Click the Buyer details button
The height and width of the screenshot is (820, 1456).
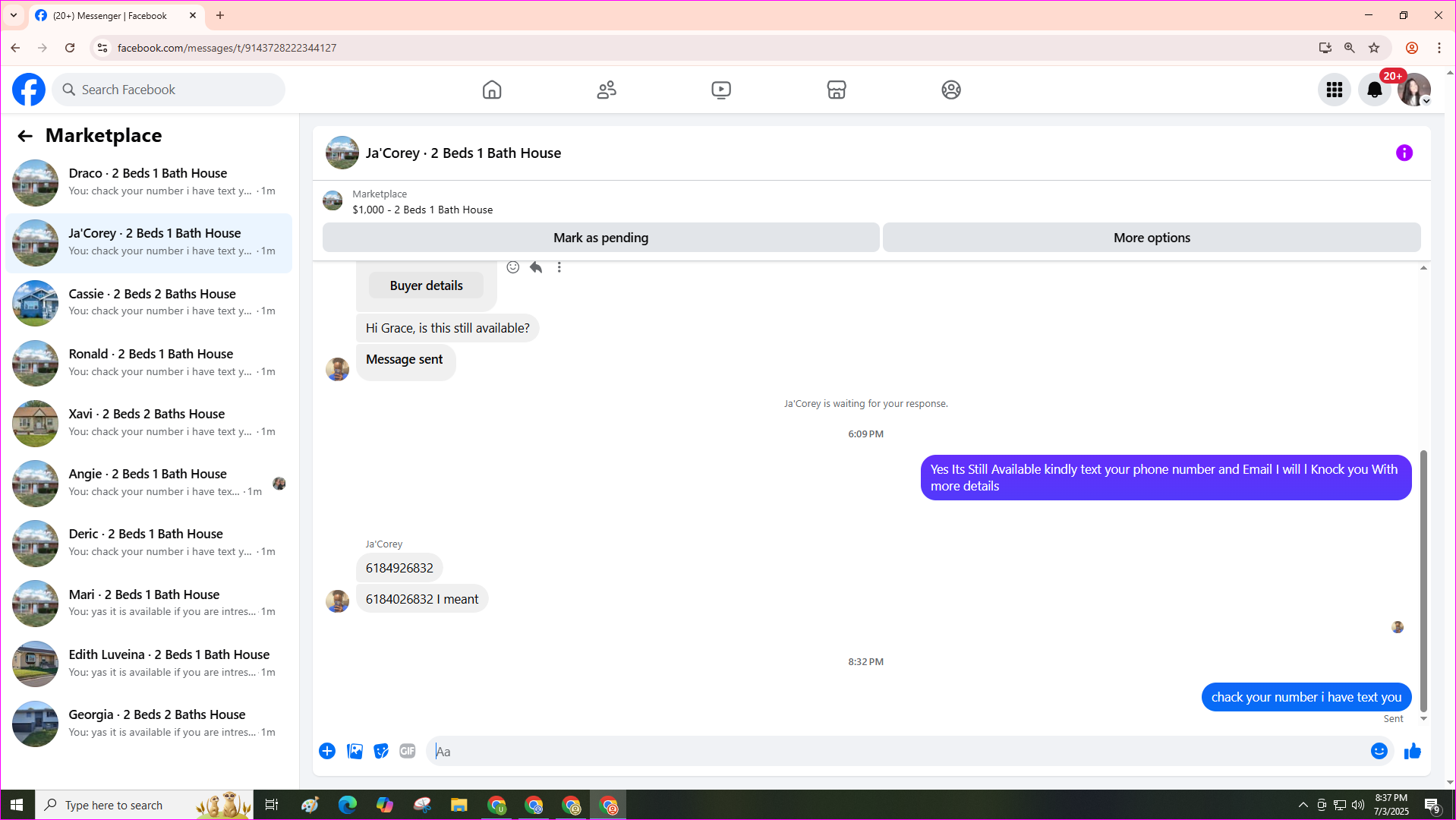[426, 285]
